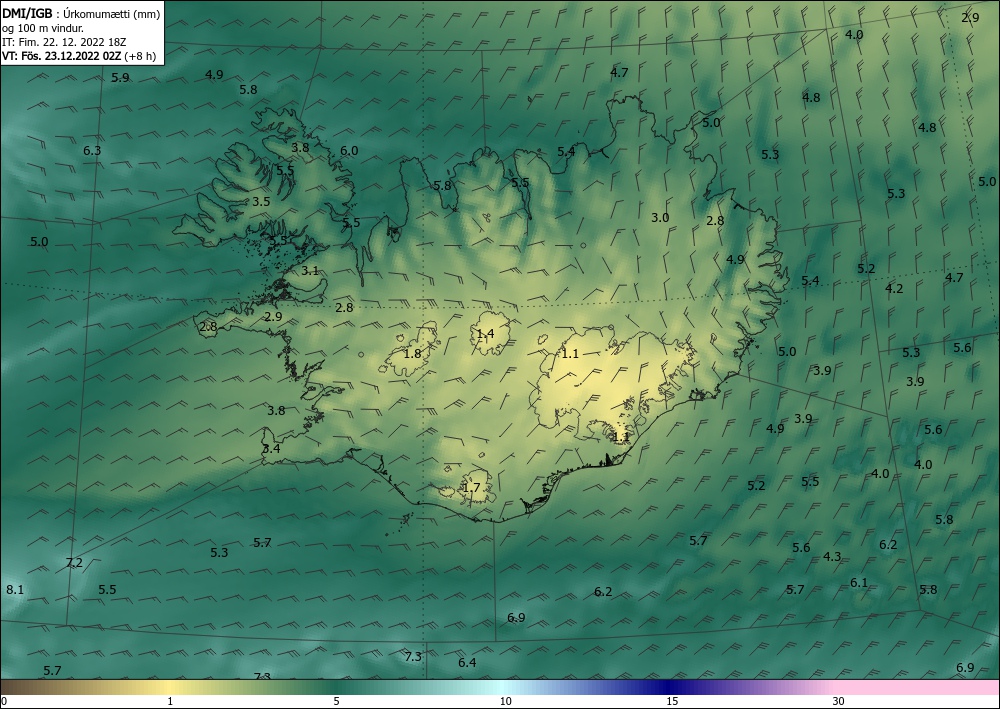The height and width of the screenshot is (709, 1000).
Task: Pick the dark navy colour above label 15
Action: click(x=669, y=687)
